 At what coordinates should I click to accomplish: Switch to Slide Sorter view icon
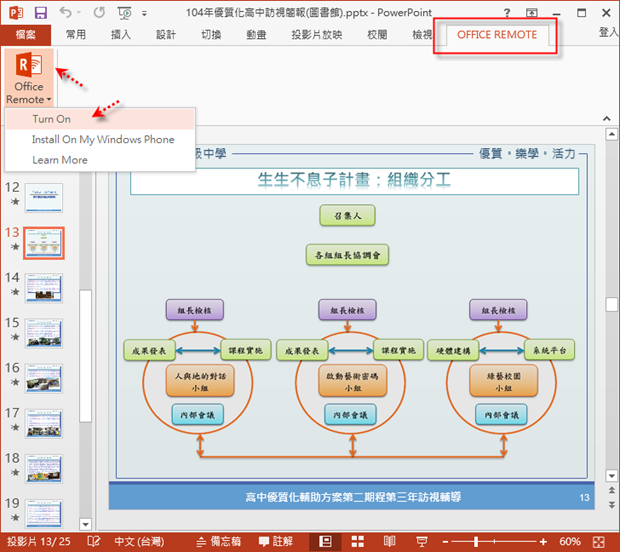(357, 541)
